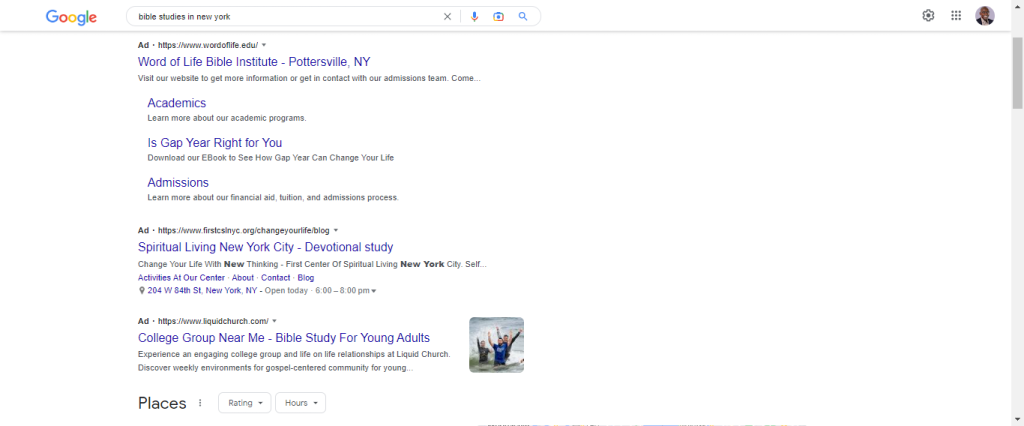Open the Admissions sitelink
Image resolution: width=1024 pixels, height=426 pixels.
click(178, 182)
